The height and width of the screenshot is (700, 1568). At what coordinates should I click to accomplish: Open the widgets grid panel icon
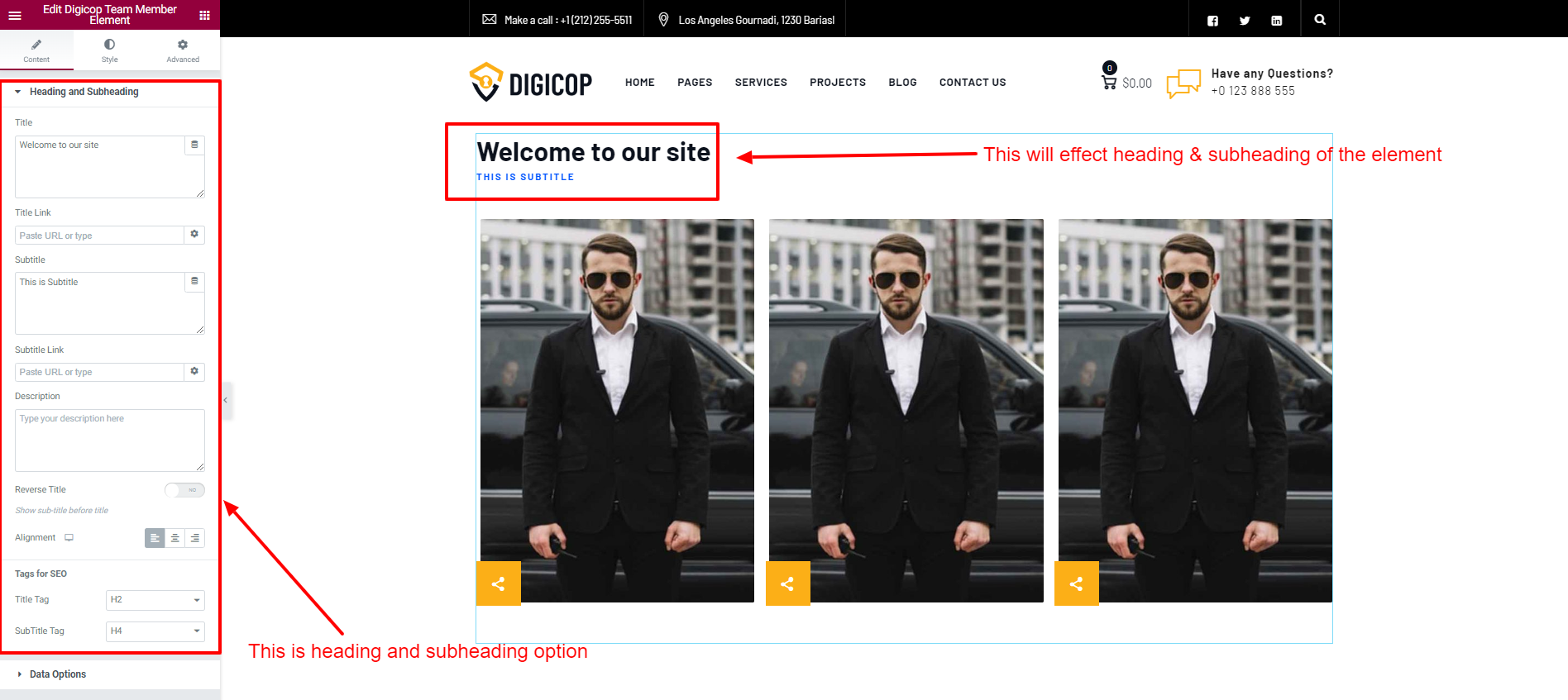click(204, 16)
